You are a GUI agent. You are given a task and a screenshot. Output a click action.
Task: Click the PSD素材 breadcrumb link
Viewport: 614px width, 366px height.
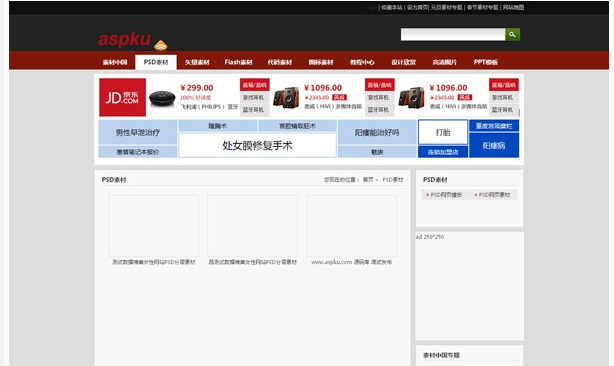tap(393, 180)
